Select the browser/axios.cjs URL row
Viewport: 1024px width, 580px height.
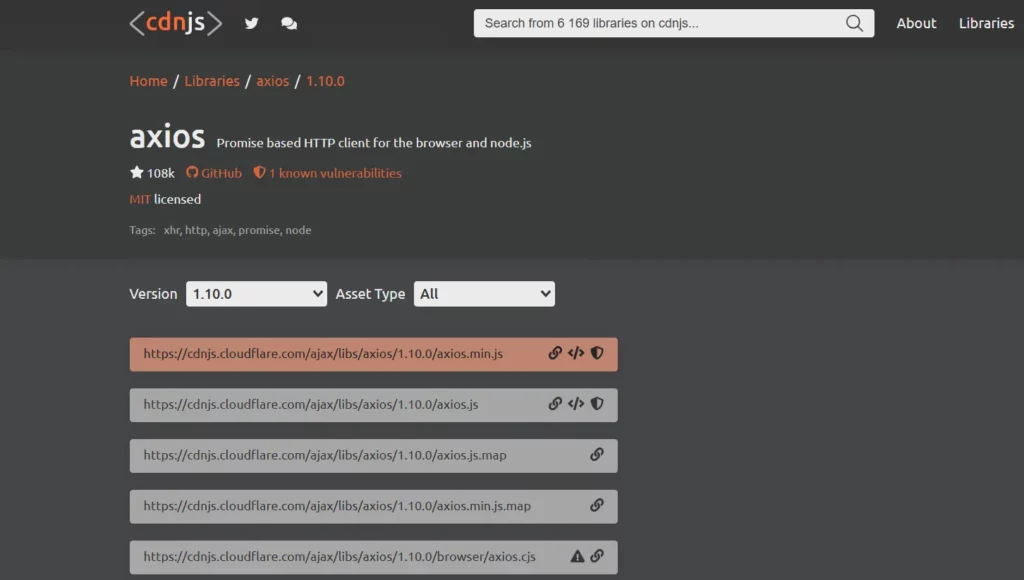[374, 557]
